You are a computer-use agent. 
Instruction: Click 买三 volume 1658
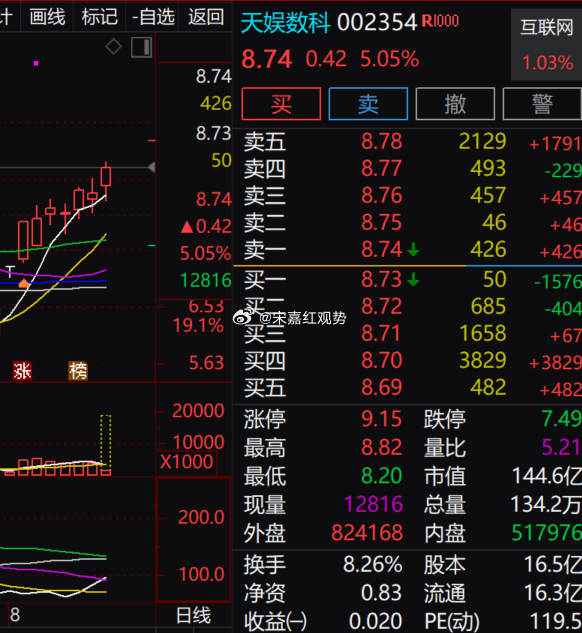(x=482, y=333)
